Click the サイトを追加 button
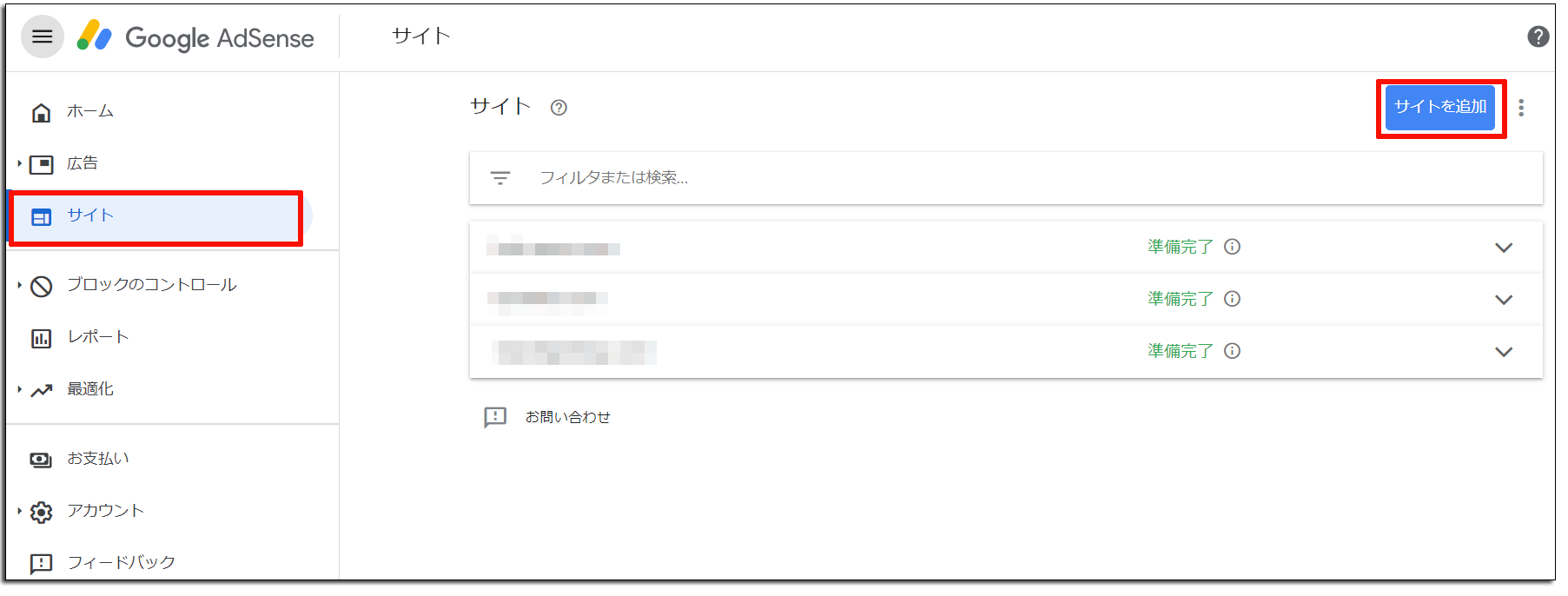This screenshot has width=1568, height=596. (x=1440, y=107)
